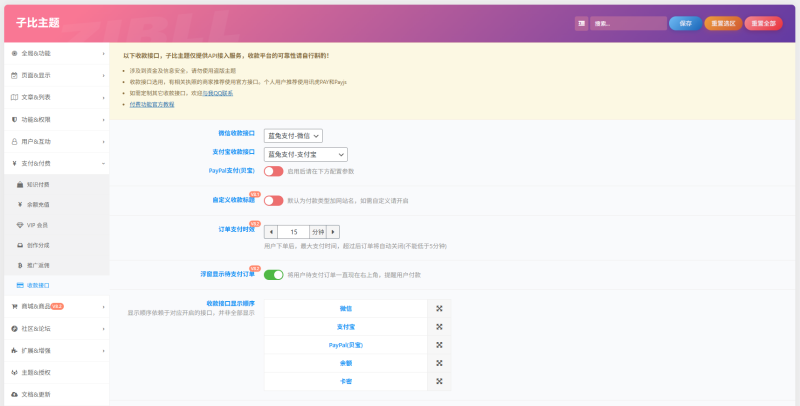Screen dimensions: 800x406
Task: Expand 文章&列表 using its chevron
Action: pyautogui.click(x=103, y=97)
